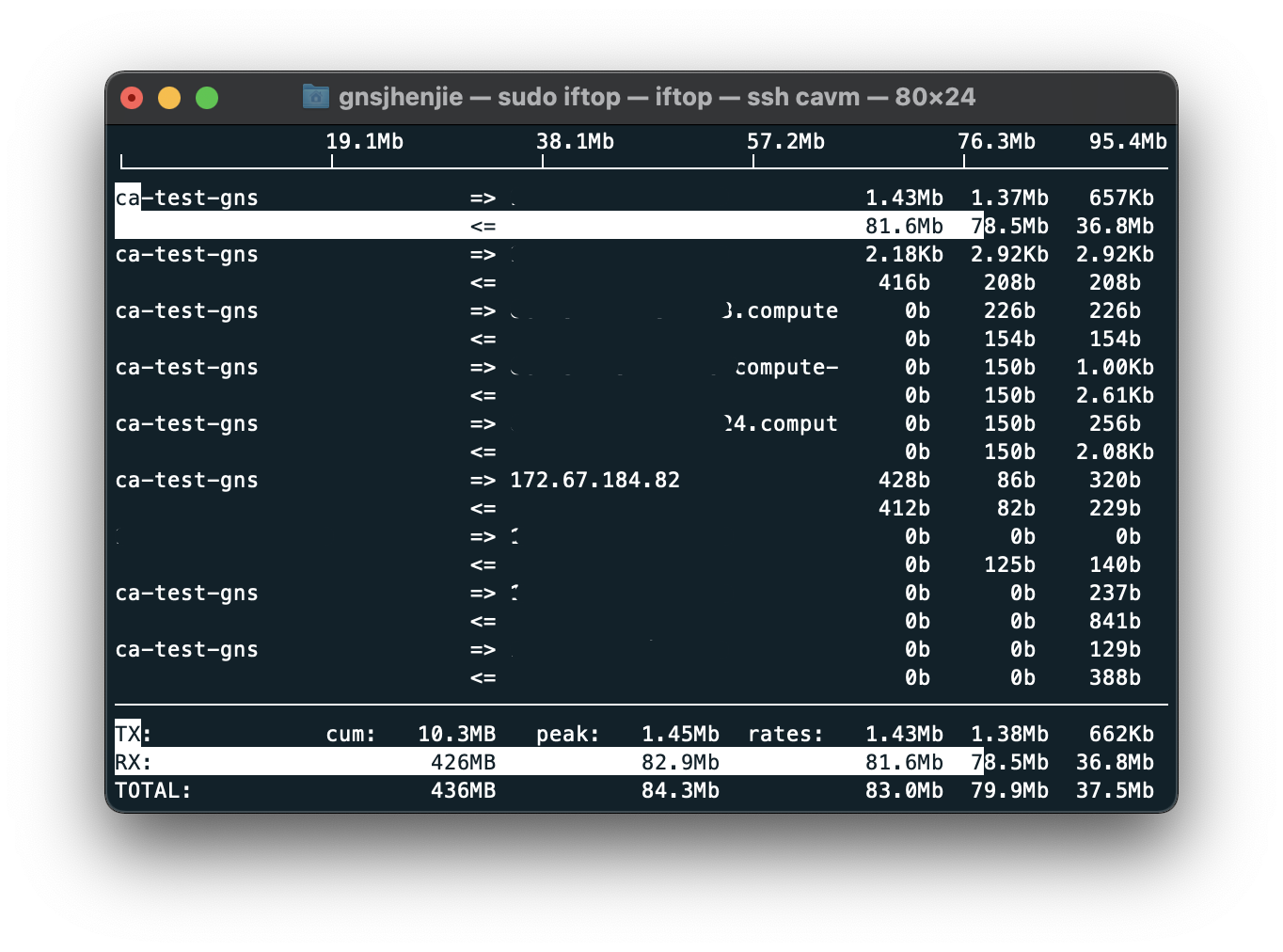Click the green fullscreen traffic light
This screenshot has height=952, width=1283.
tap(207, 97)
